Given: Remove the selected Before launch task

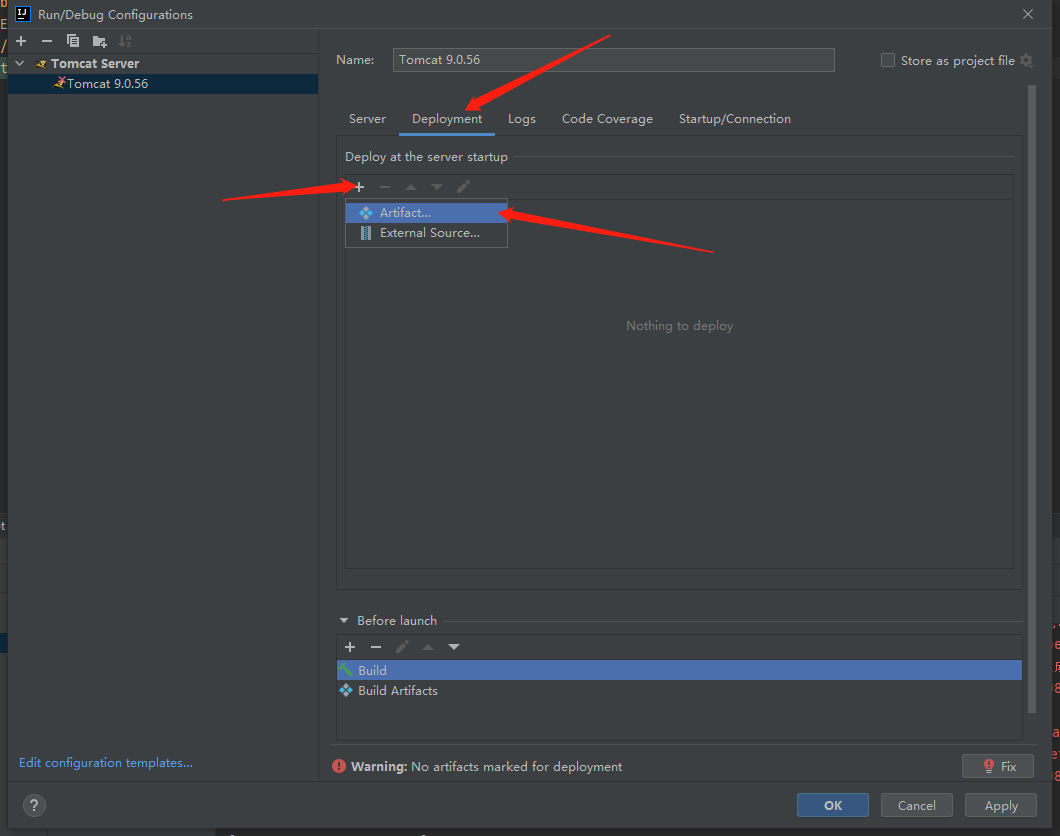Looking at the screenshot, I should 376,647.
